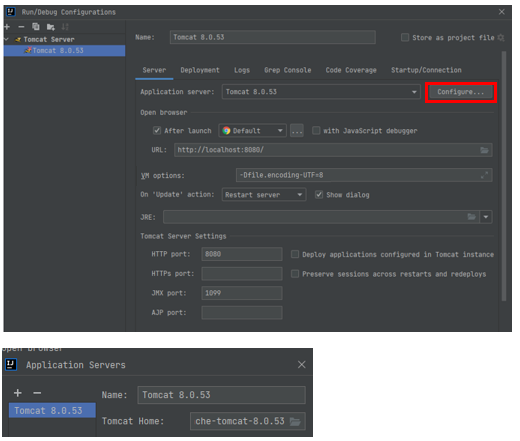This screenshot has width=520, height=441.
Task: Switch to the Deployment tab
Action: tap(200, 70)
